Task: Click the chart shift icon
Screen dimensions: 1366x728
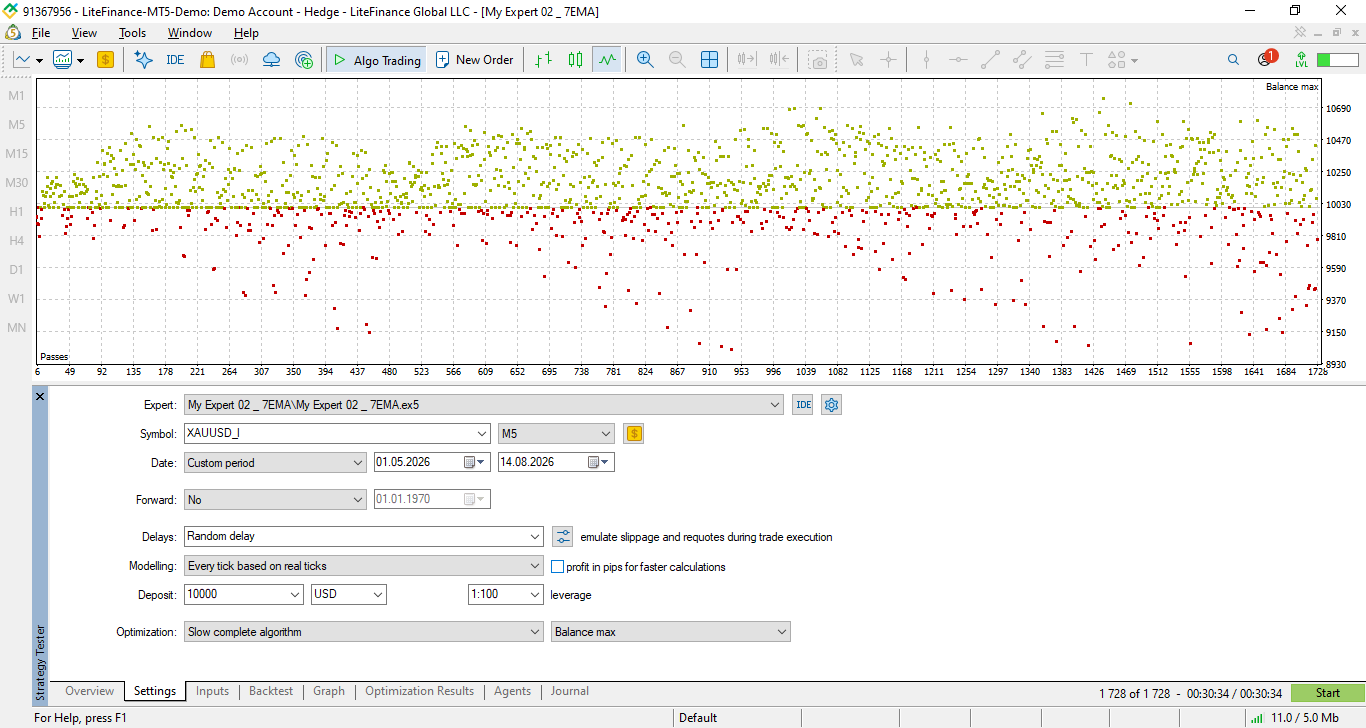Action: (x=780, y=60)
